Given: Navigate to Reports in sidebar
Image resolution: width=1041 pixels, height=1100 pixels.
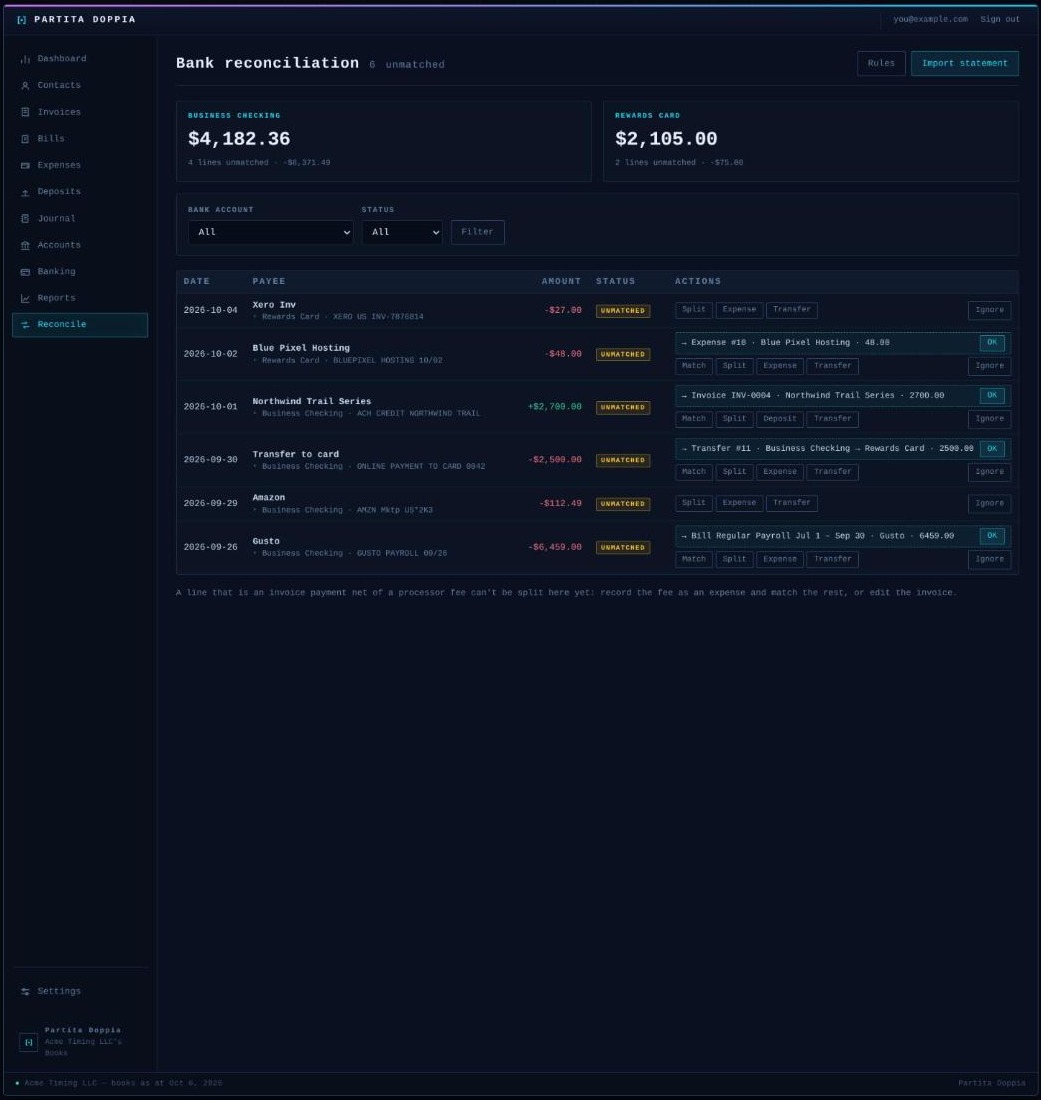Looking at the screenshot, I should pos(80,298).
